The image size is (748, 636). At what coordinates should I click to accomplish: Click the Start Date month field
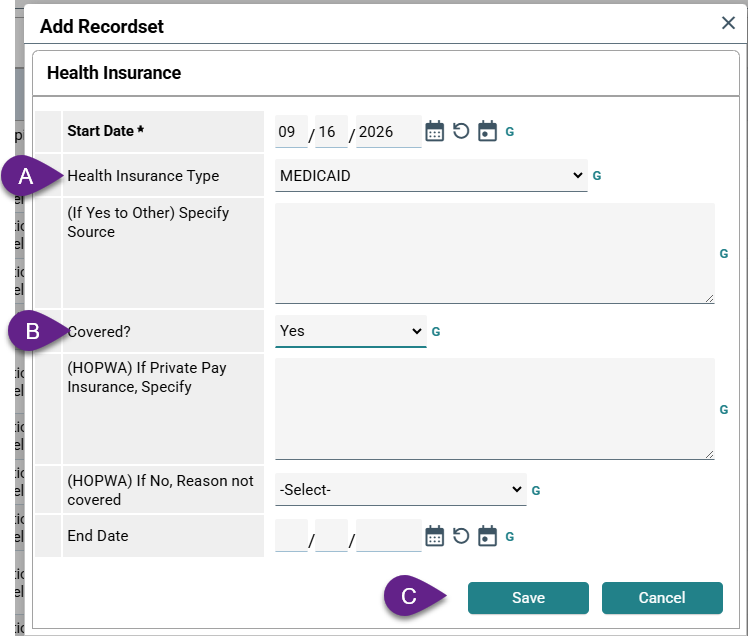click(291, 132)
